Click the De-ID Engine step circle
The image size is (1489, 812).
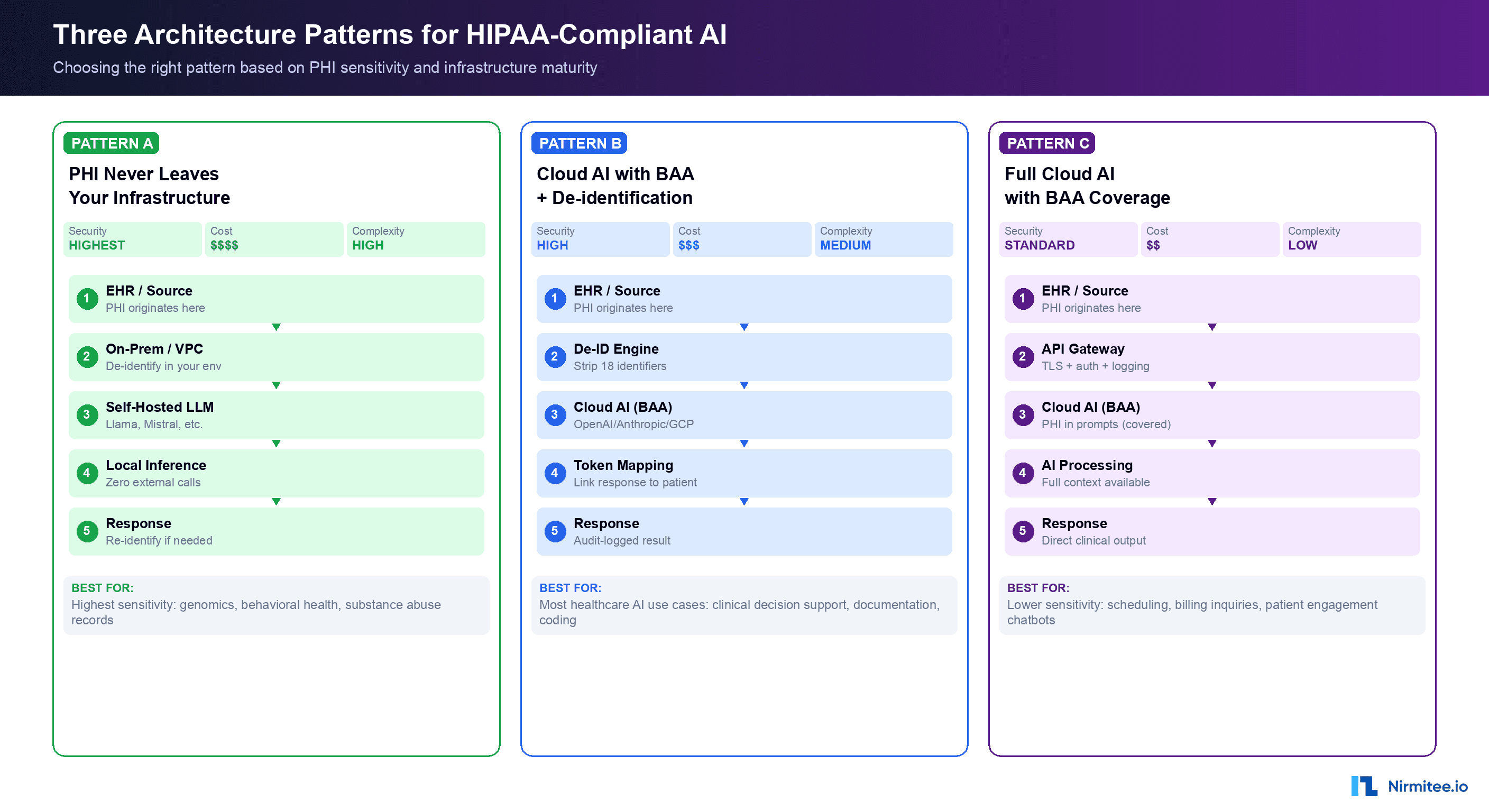[555, 357]
